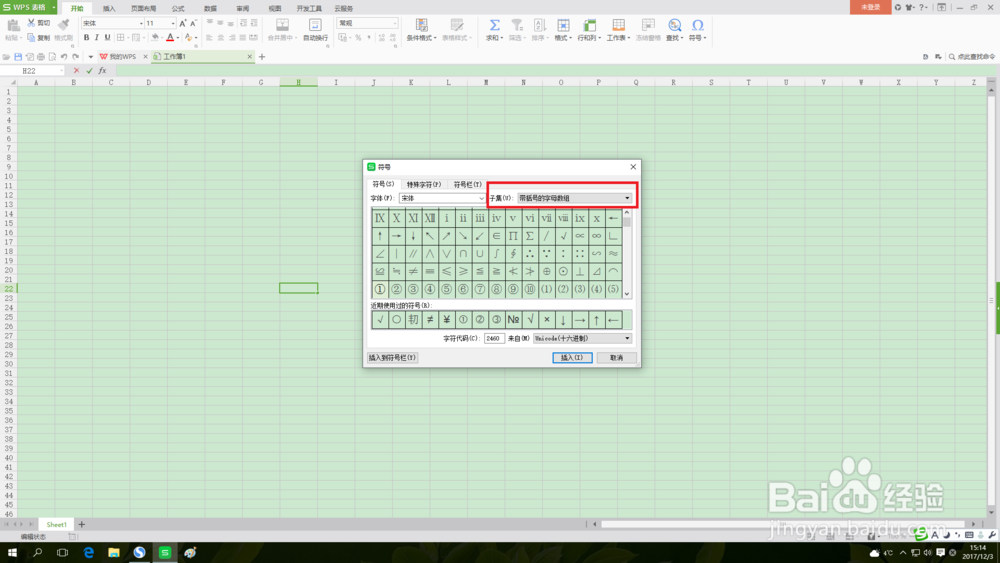Switch to the 符号栏 tab in symbol dialog
The width and height of the screenshot is (1000, 563).
point(467,184)
